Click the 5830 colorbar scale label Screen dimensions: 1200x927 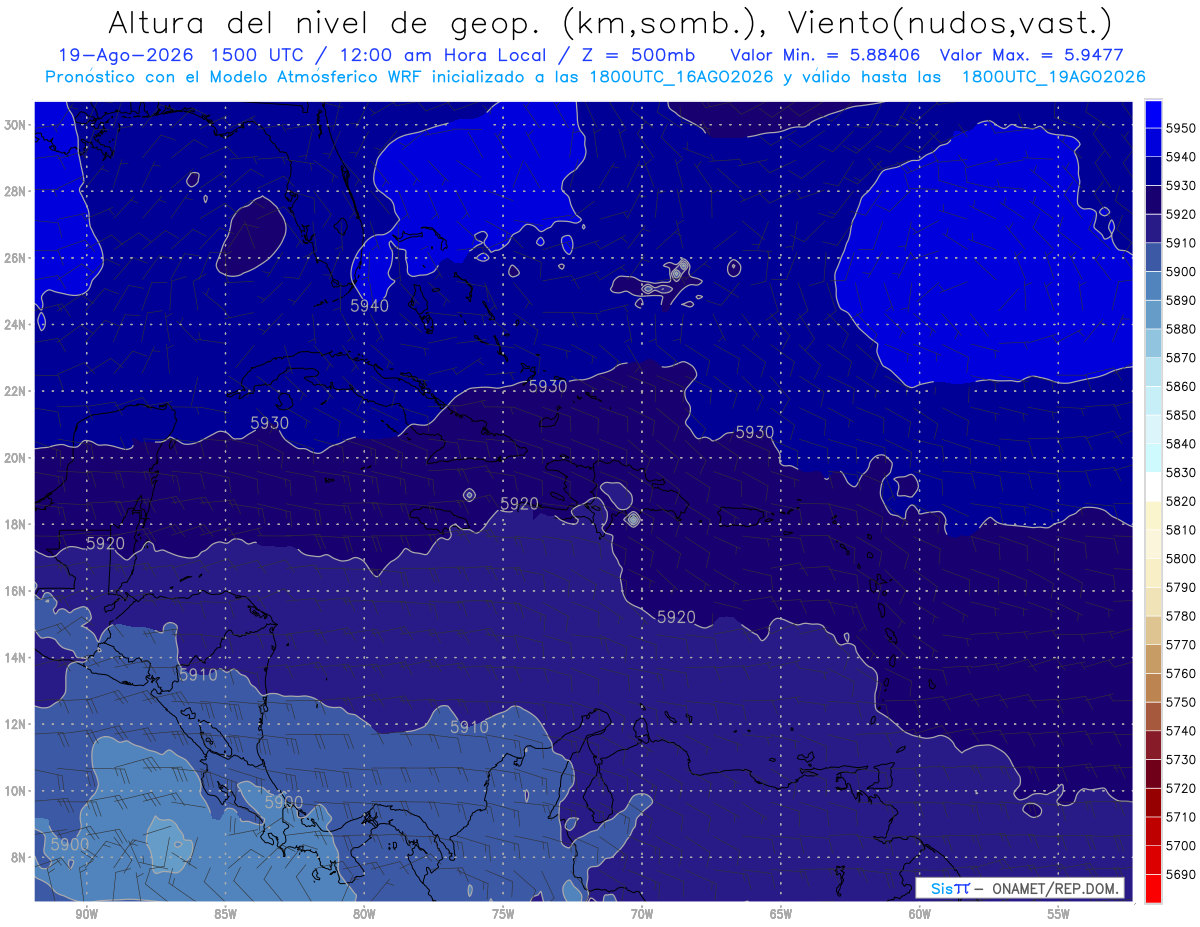(x=1181, y=472)
